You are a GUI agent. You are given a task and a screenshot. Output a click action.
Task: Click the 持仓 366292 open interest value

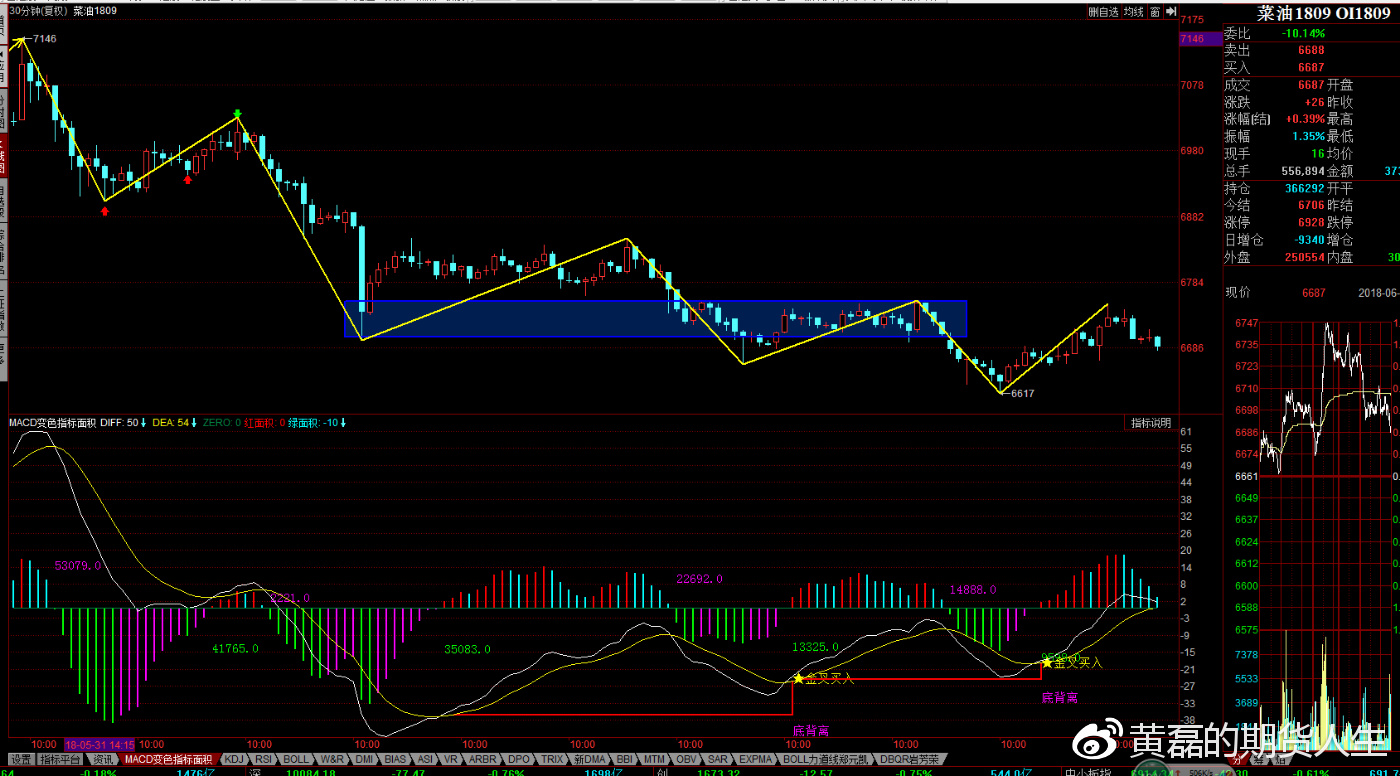1305,188
